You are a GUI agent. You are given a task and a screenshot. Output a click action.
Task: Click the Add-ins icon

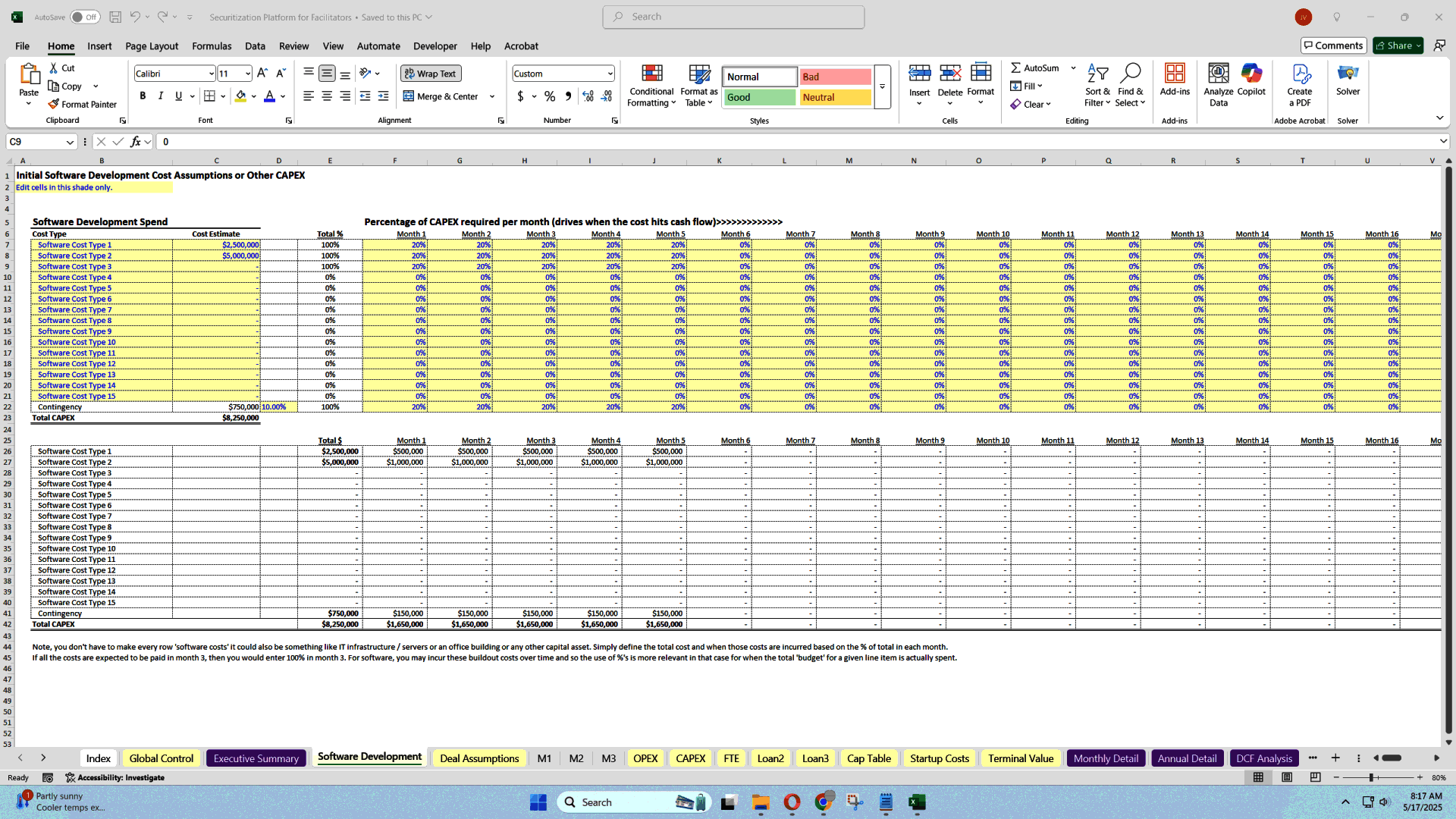(1175, 74)
